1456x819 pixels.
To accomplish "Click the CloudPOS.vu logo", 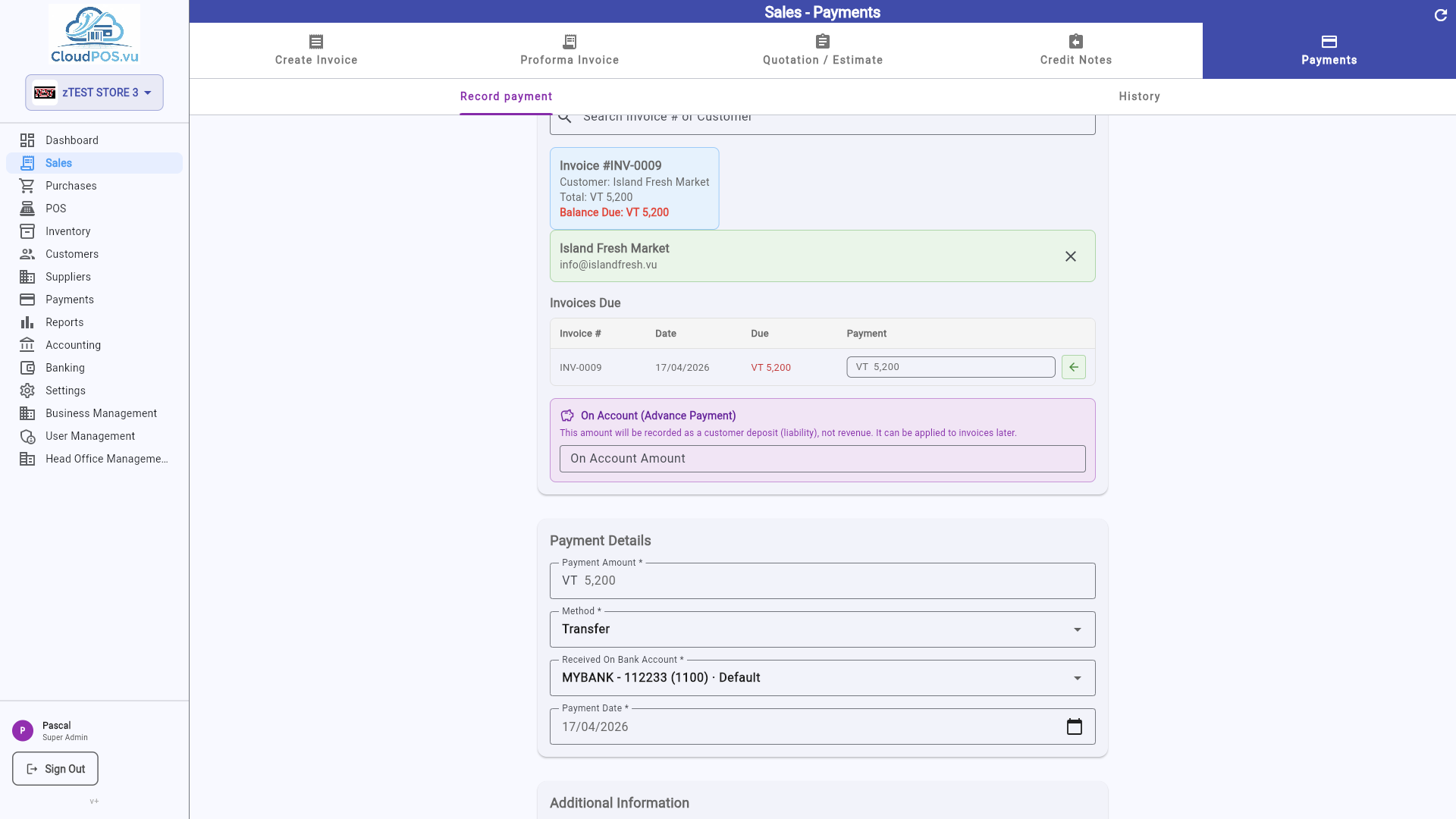I will (94, 35).
